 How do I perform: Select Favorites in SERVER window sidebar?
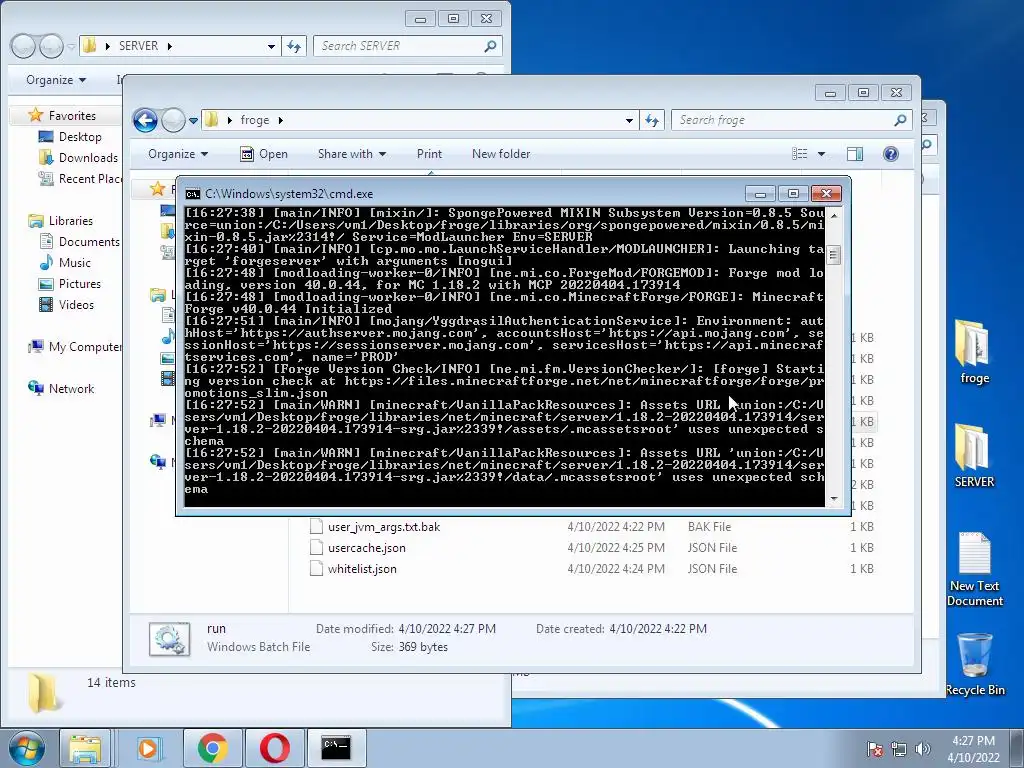tap(72, 116)
